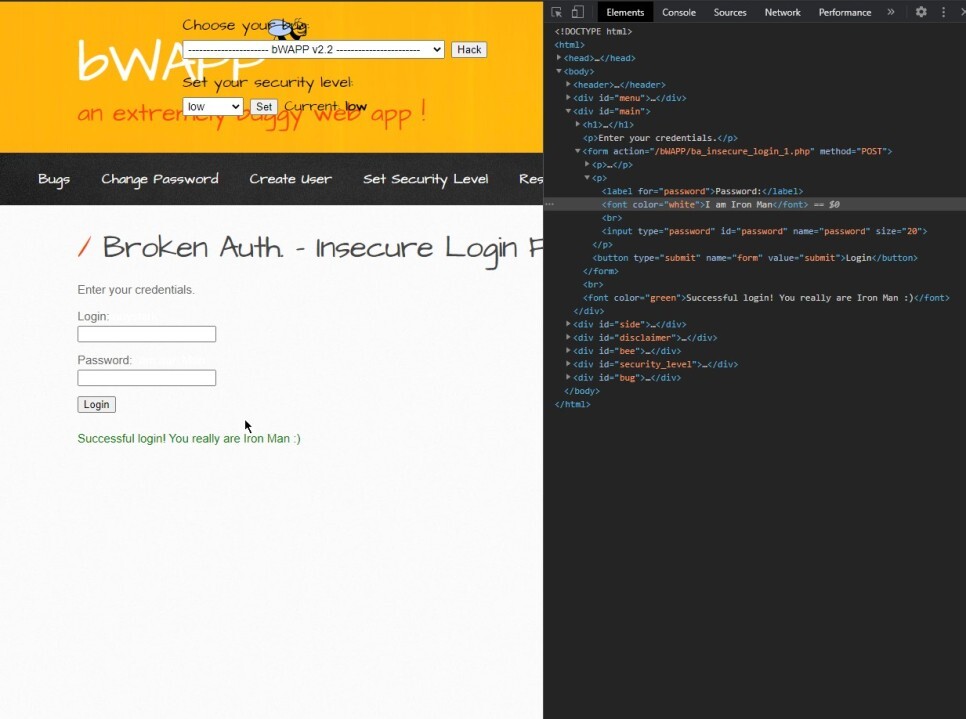
Task: Click the "Login:" form label
Action: coord(93,316)
